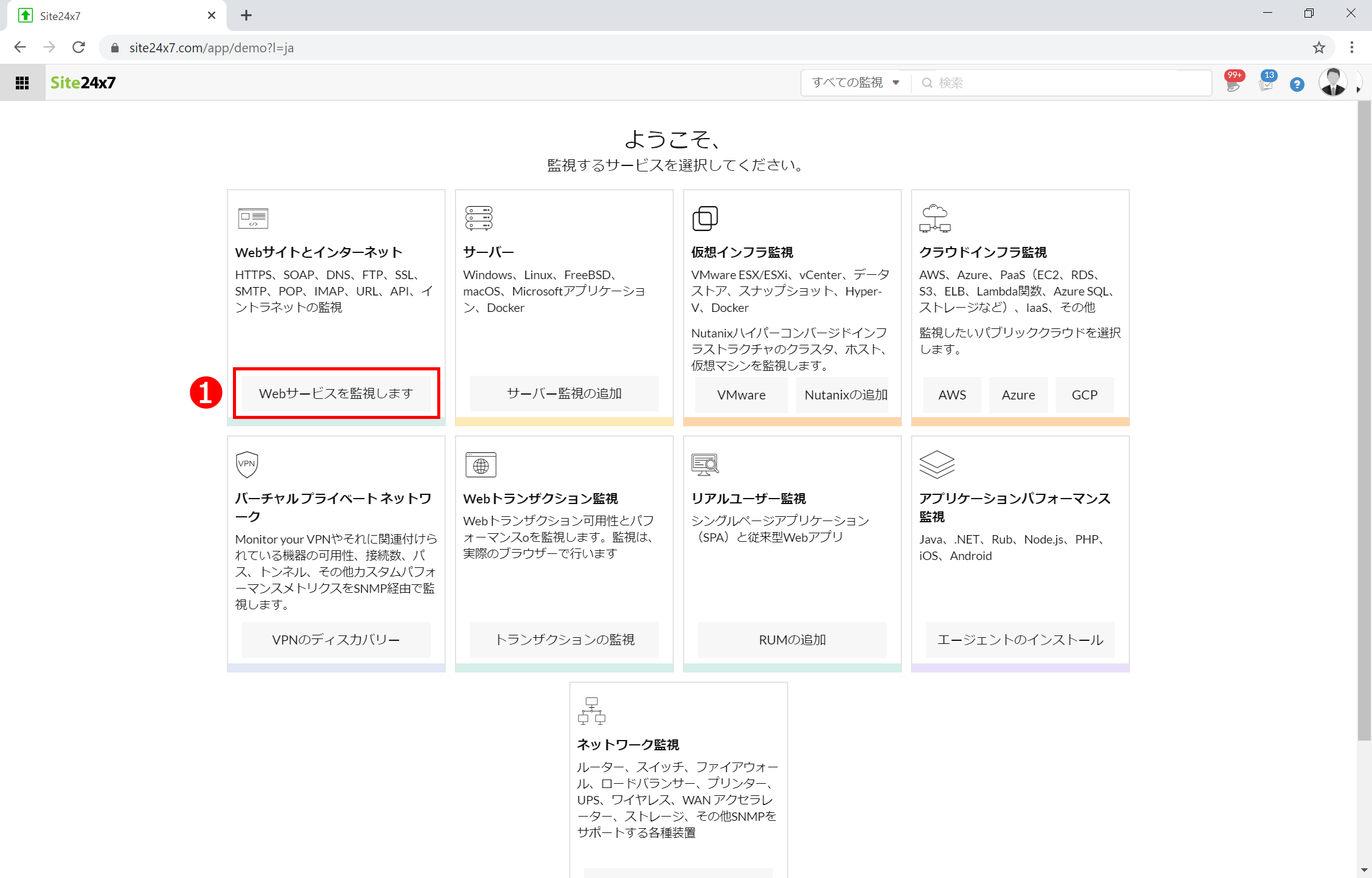Open the Chrome three-dot menu
This screenshot has height=878, width=1372.
click(1352, 47)
